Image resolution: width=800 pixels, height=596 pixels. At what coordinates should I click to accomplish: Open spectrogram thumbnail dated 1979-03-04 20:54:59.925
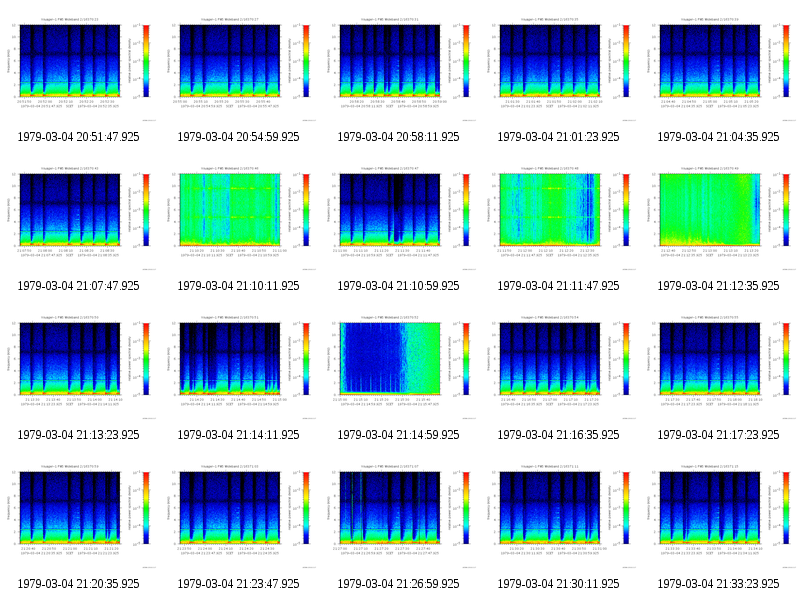238,68
